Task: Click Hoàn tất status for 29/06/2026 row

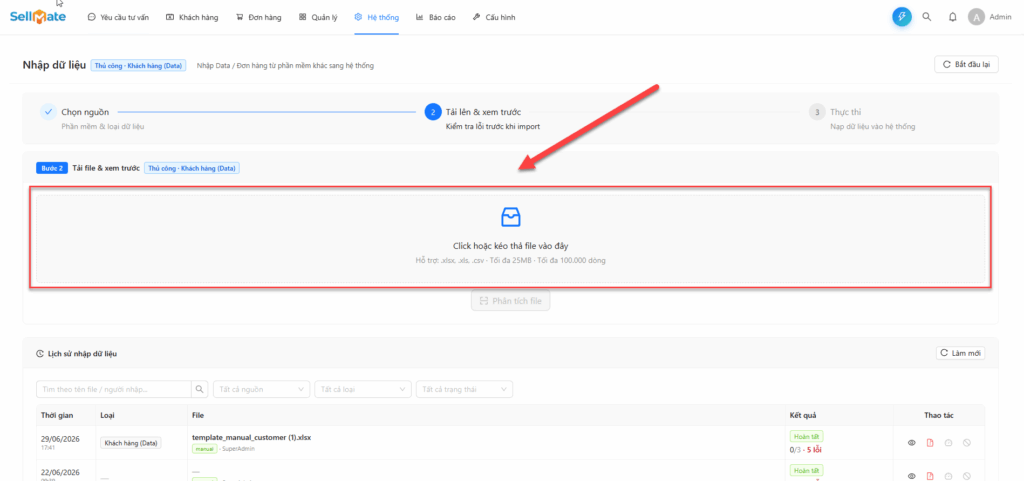Action: (806, 436)
